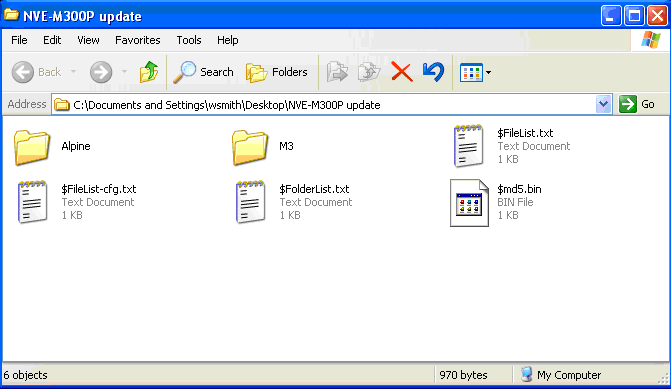Image resolution: width=671 pixels, height=389 pixels.
Task: Click the red Delete X icon
Action: pos(401,72)
